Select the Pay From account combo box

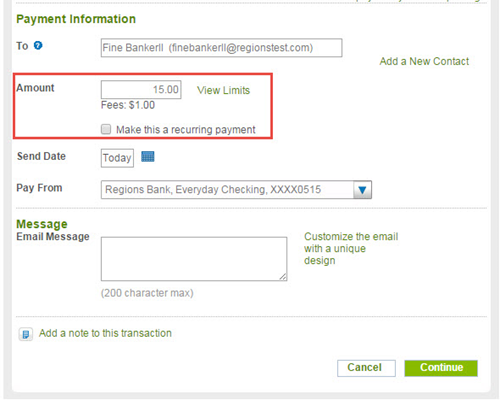point(236,190)
